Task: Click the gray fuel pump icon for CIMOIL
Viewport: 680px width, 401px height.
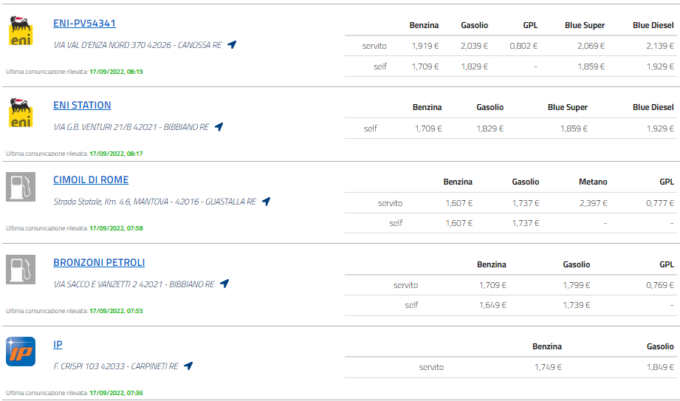Action: point(20,187)
